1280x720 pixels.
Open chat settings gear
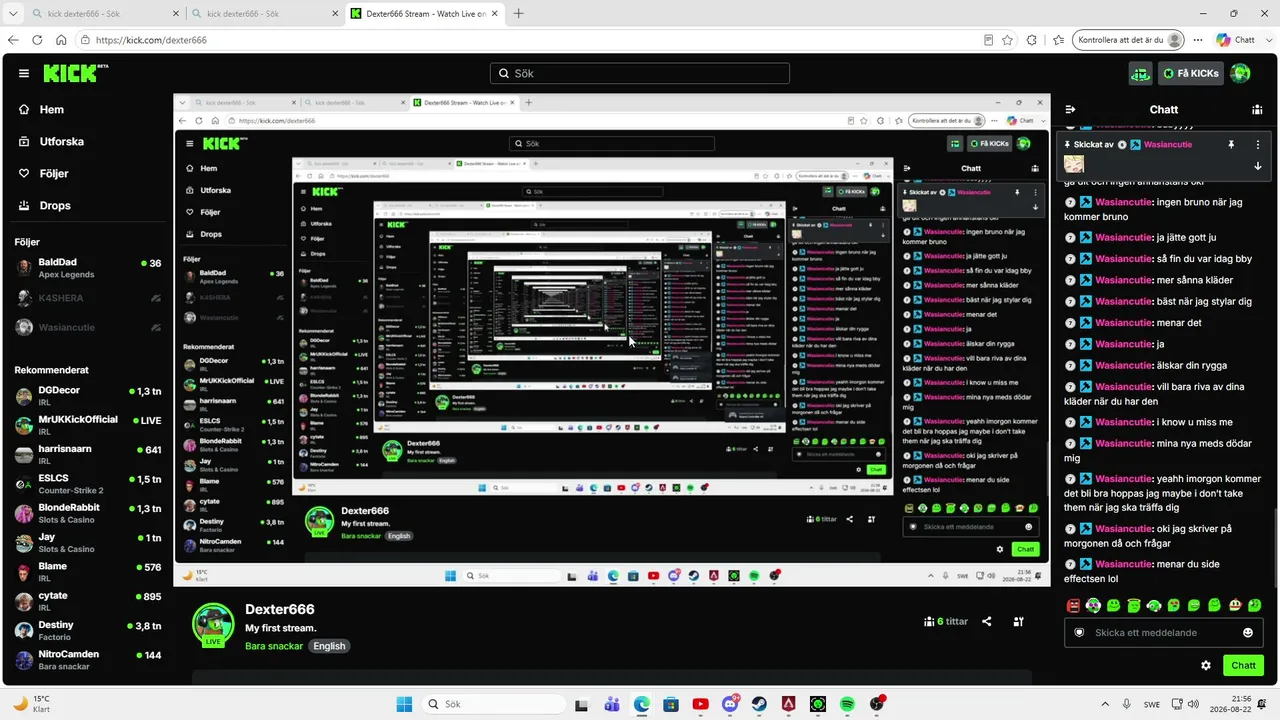(x=1206, y=665)
